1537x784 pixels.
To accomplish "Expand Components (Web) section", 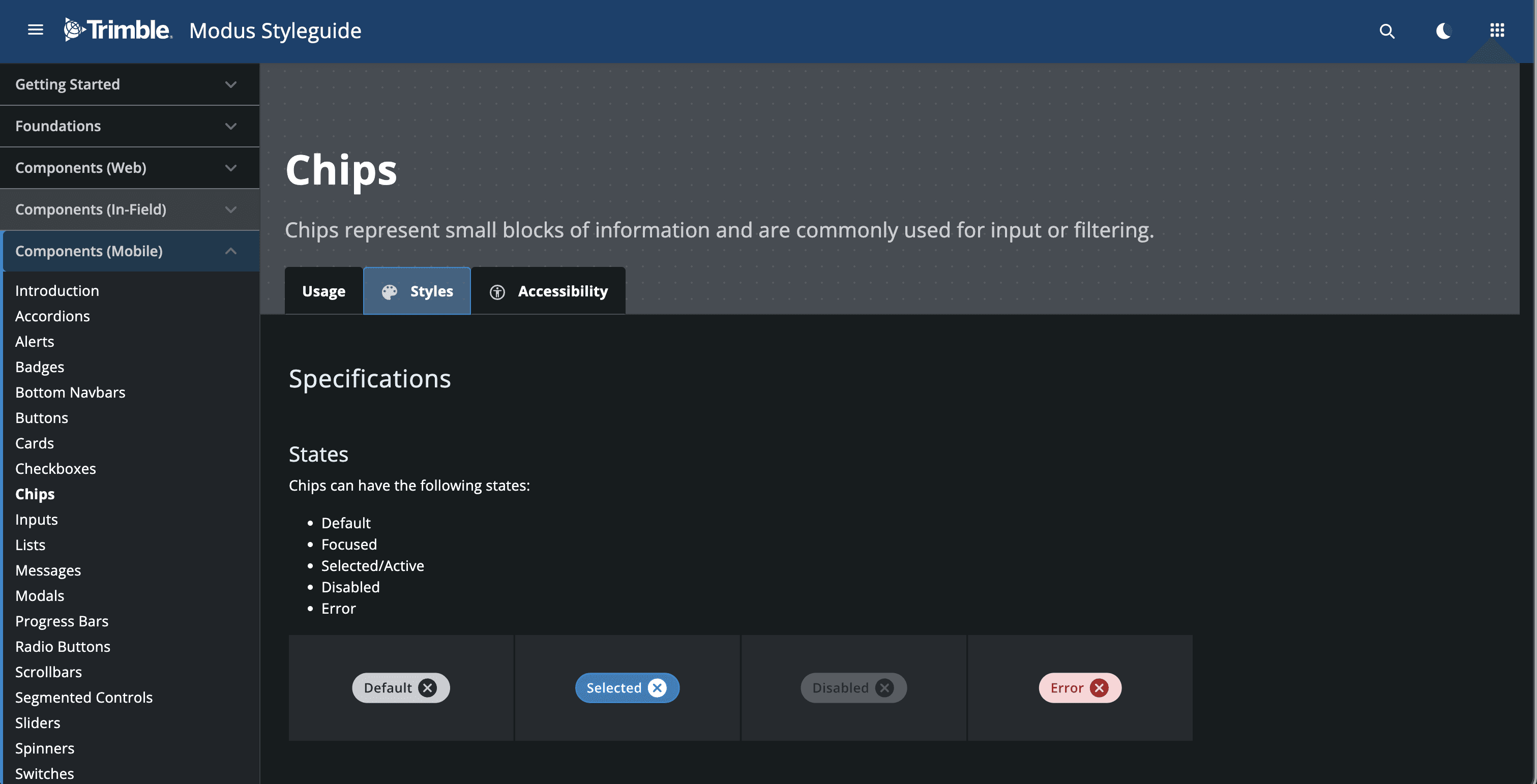I will (x=130, y=168).
